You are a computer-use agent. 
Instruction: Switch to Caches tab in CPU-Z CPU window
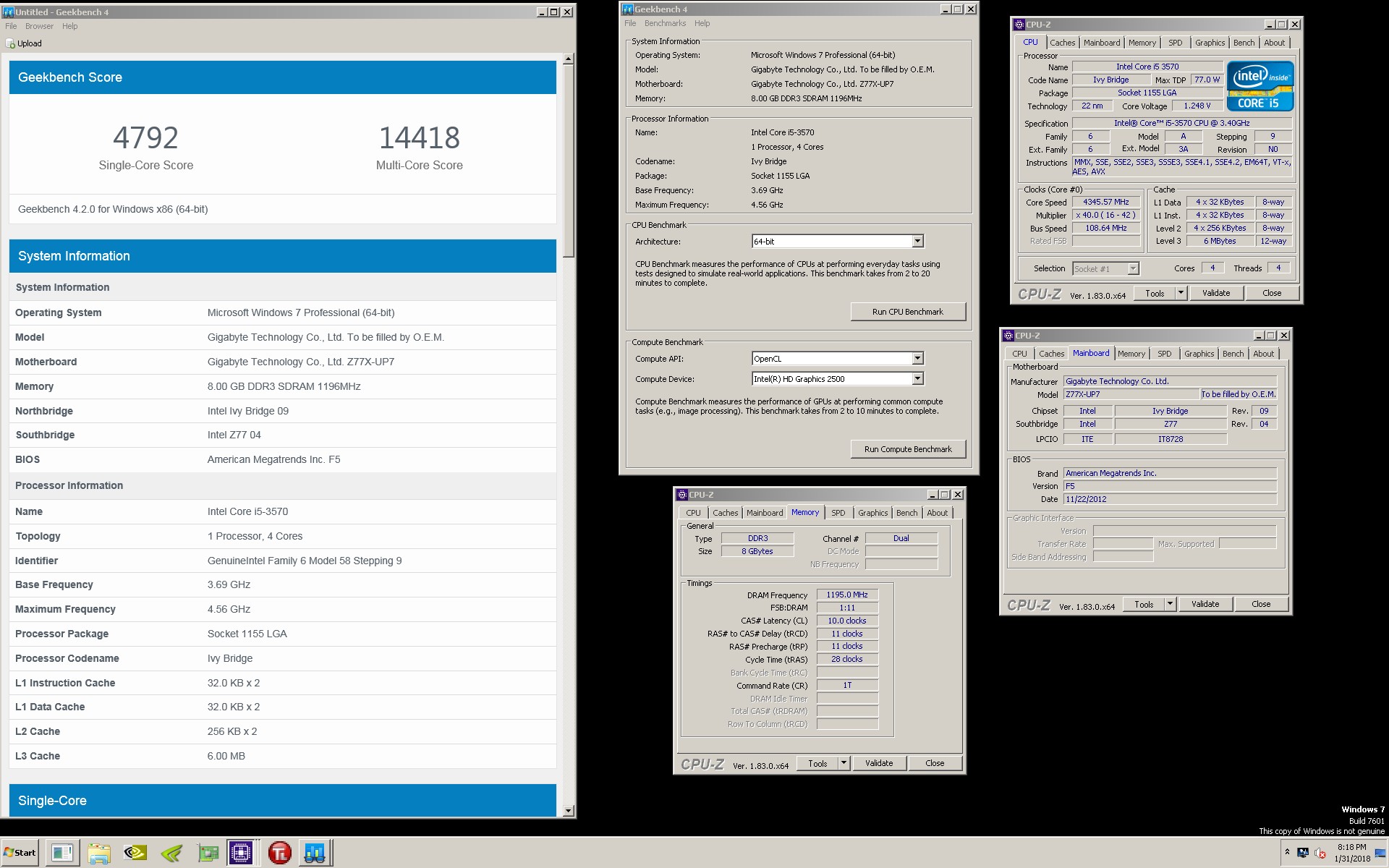pyautogui.click(x=1062, y=43)
